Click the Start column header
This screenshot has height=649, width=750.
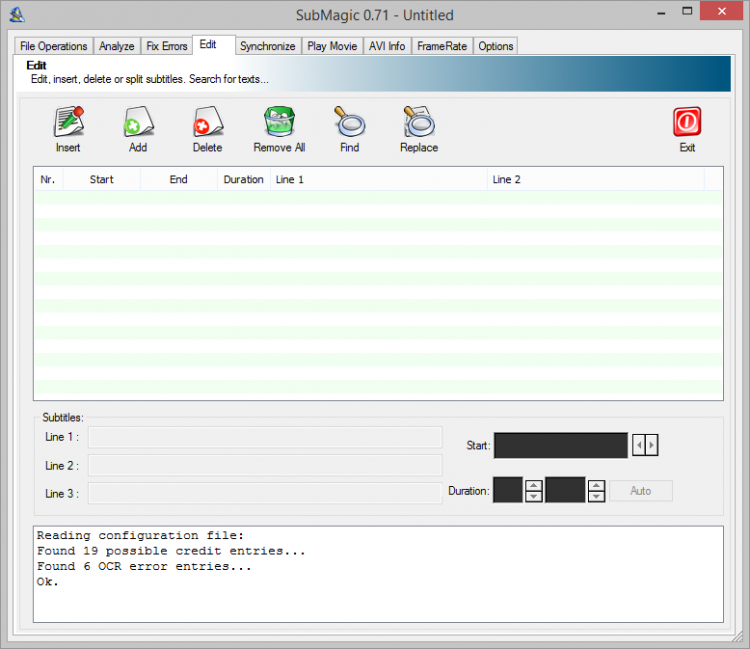click(101, 179)
